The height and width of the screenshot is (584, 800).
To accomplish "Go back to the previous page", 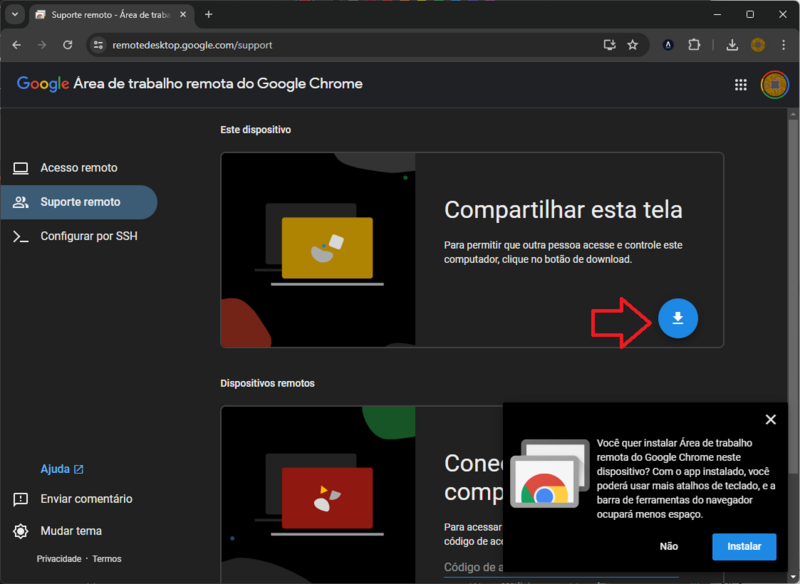I will click(x=17, y=45).
